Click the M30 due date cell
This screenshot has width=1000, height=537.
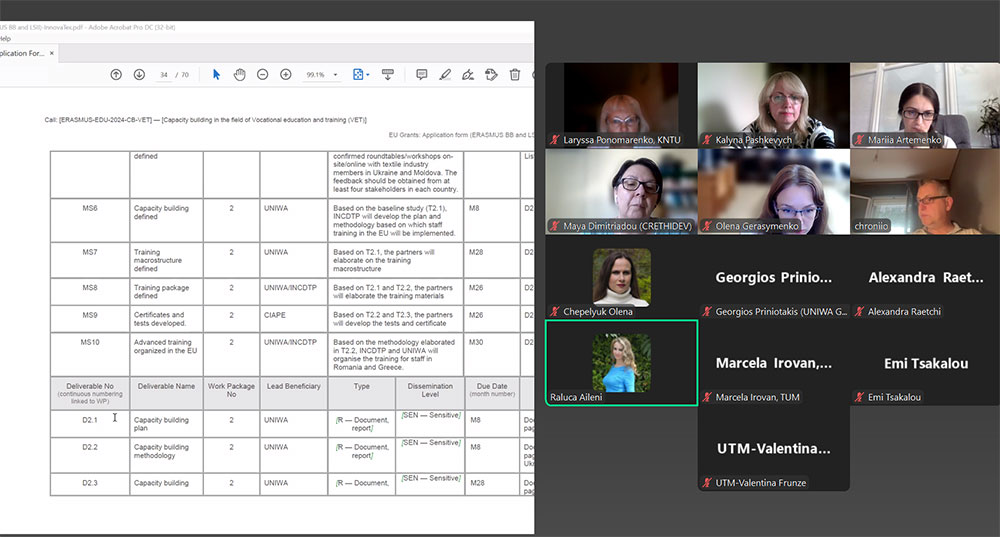[x=492, y=354]
